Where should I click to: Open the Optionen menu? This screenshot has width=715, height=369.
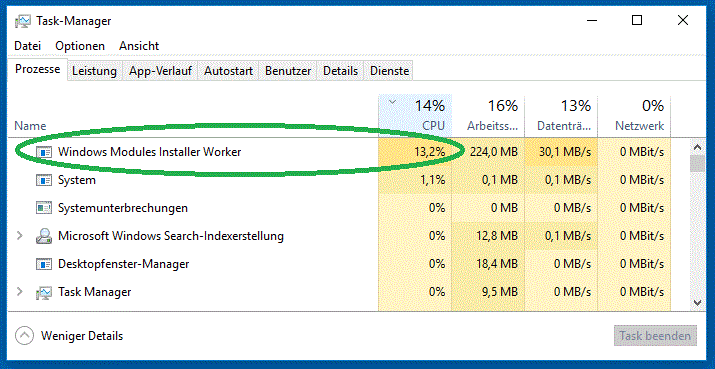coord(80,46)
